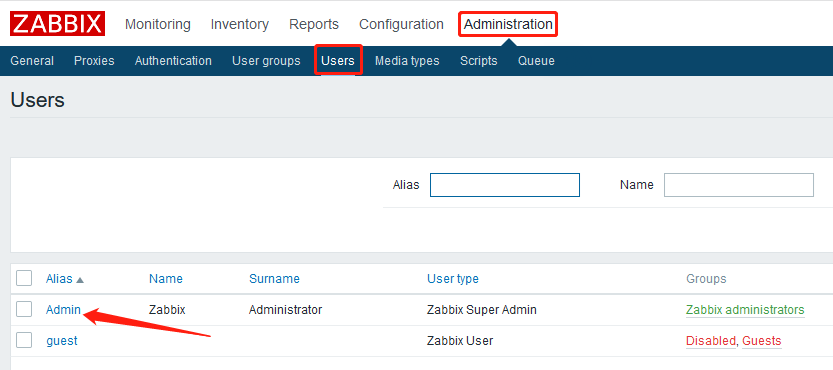The height and width of the screenshot is (370, 833).
Task: Click the ZABBIX logo
Action: pyautogui.click(x=57, y=24)
